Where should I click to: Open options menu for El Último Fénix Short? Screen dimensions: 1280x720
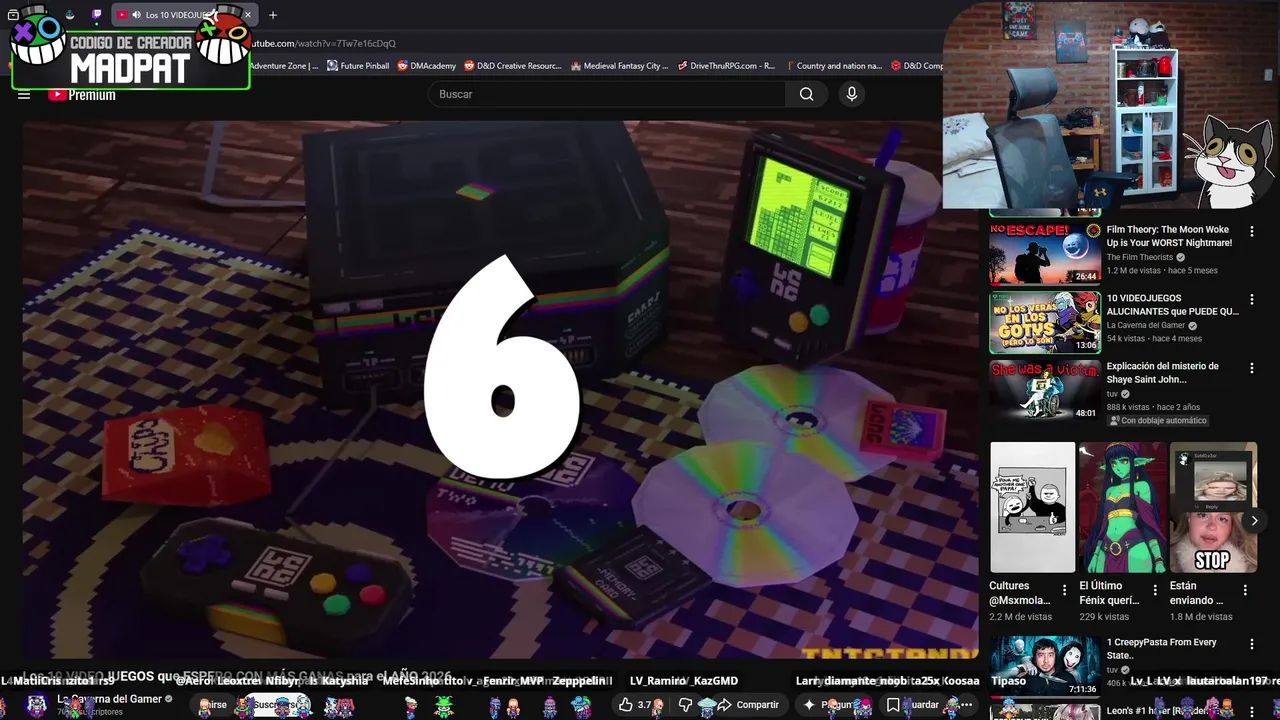pos(1155,590)
